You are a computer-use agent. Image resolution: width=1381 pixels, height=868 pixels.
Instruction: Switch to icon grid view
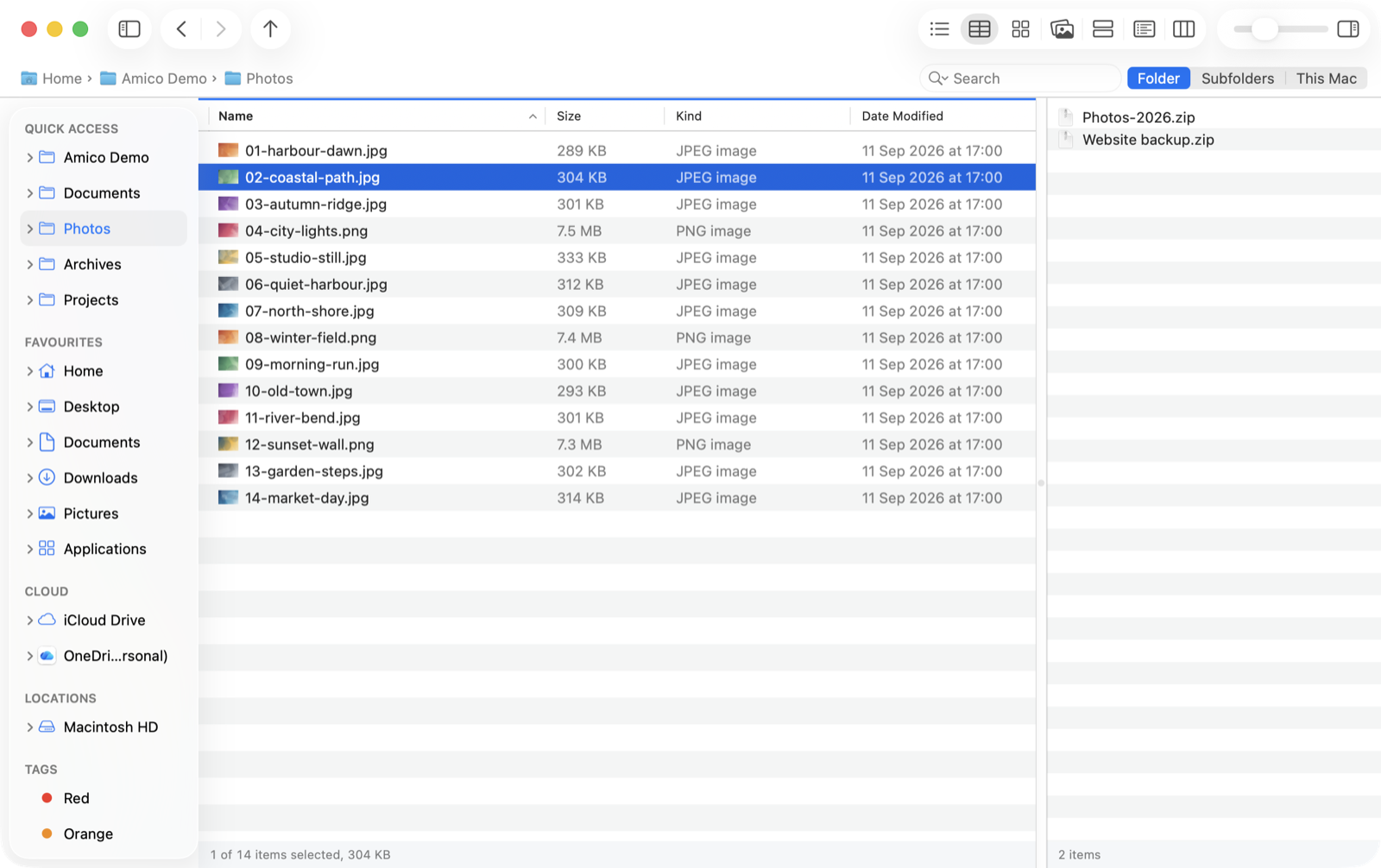pyautogui.click(x=1020, y=29)
